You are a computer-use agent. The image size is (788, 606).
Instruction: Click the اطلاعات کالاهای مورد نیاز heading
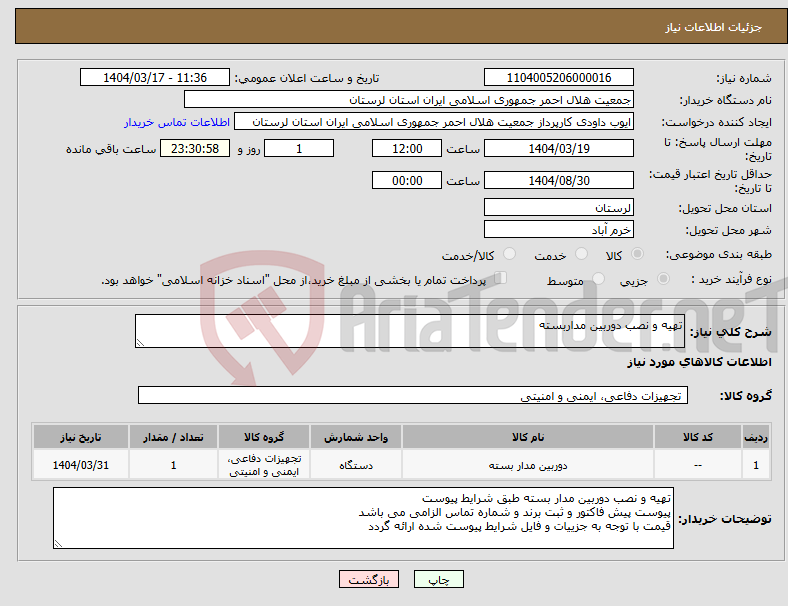699,362
